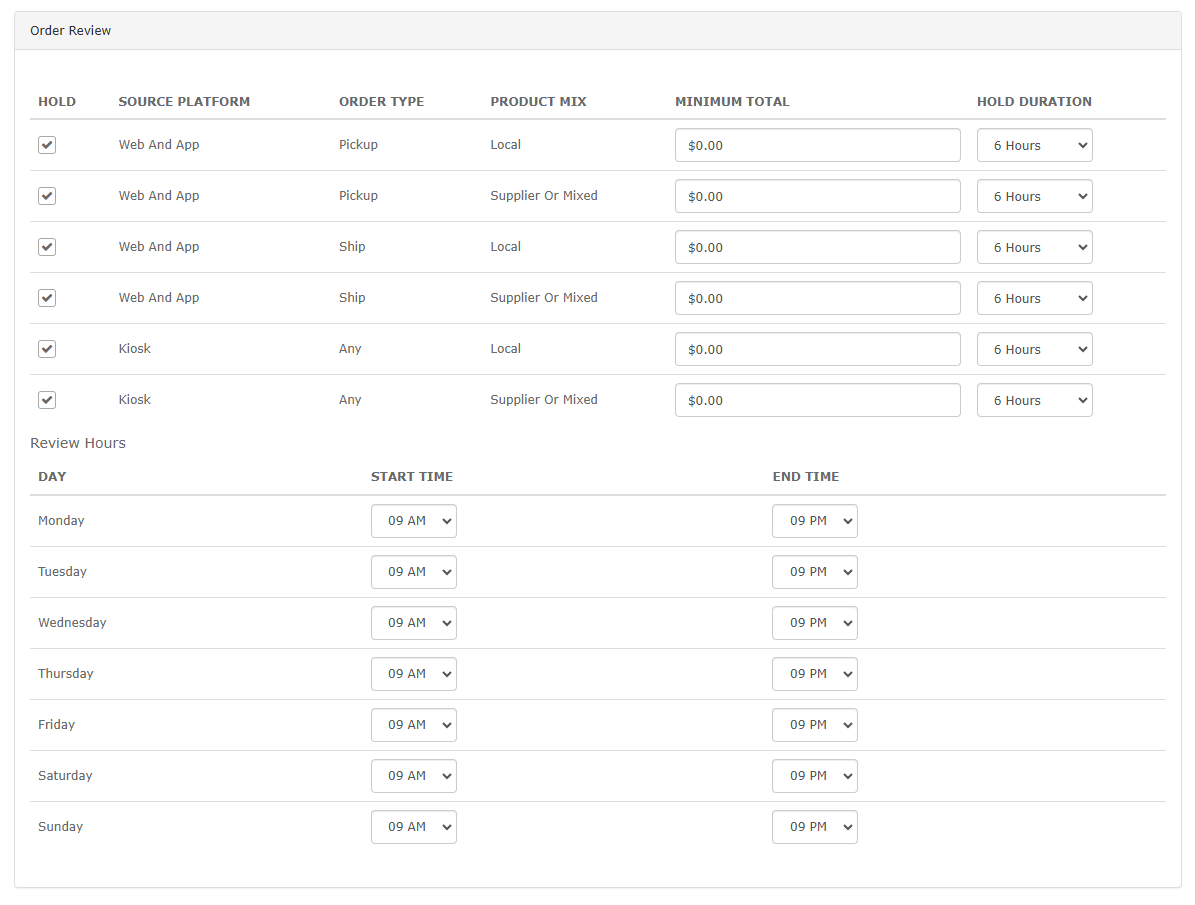The width and height of the screenshot is (1195, 905).
Task: Open Monday end time dropdown
Action: (815, 521)
